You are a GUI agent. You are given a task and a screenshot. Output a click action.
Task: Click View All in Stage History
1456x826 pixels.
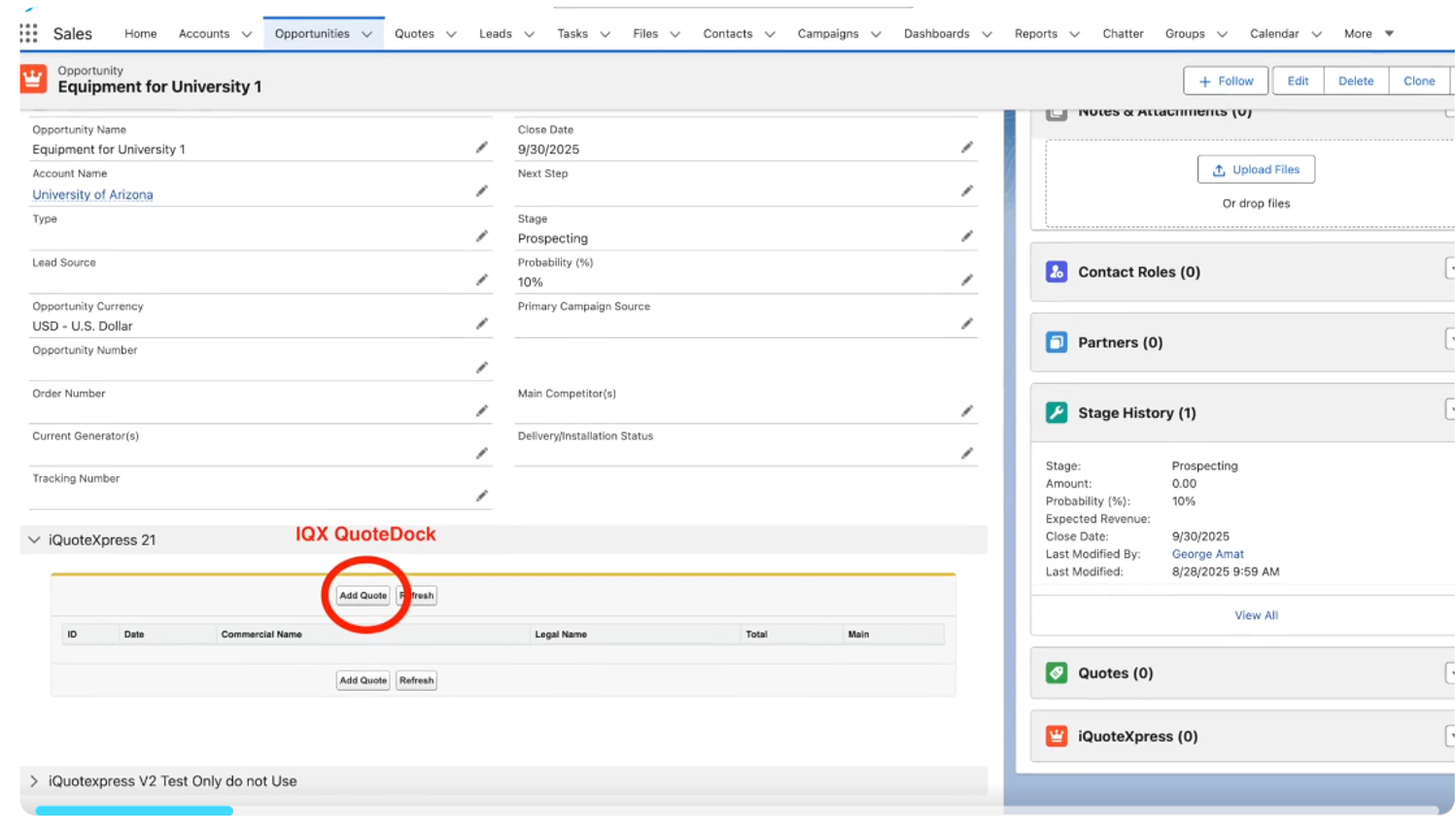tap(1256, 615)
